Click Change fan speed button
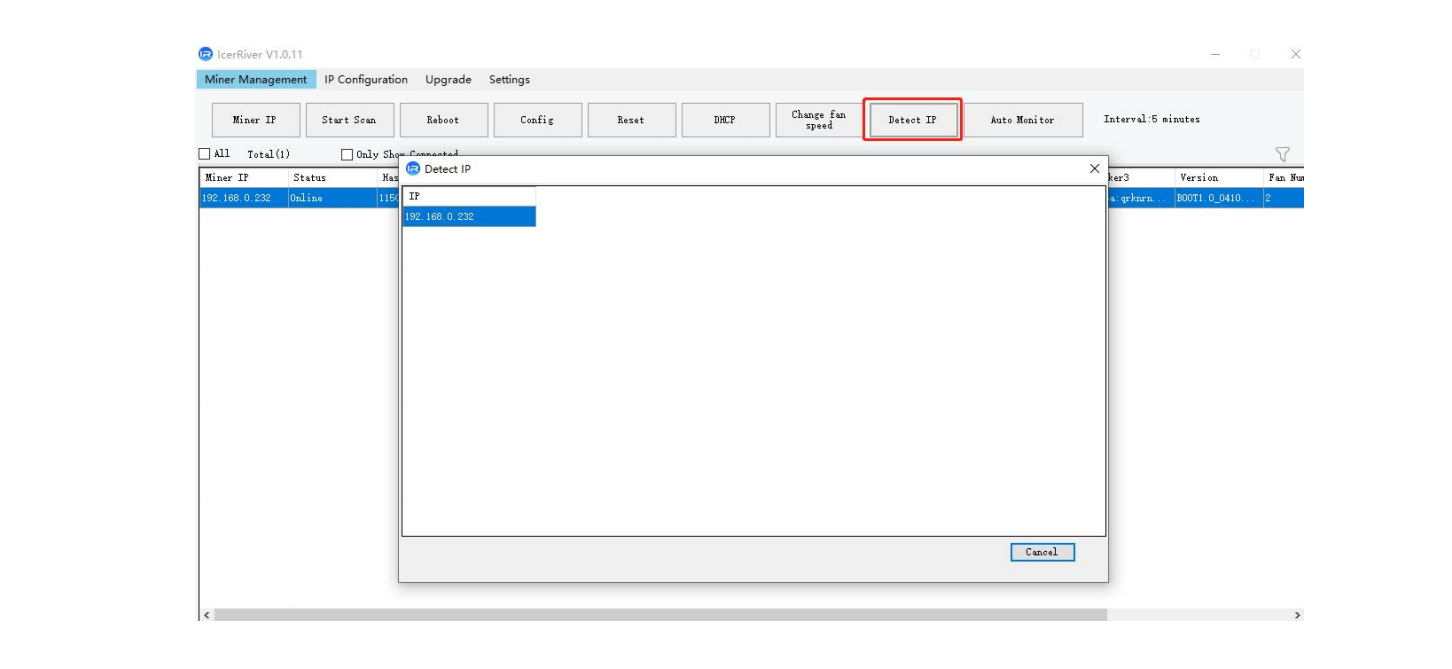This screenshot has width=1452, height=669. click(x=818, y=120)
